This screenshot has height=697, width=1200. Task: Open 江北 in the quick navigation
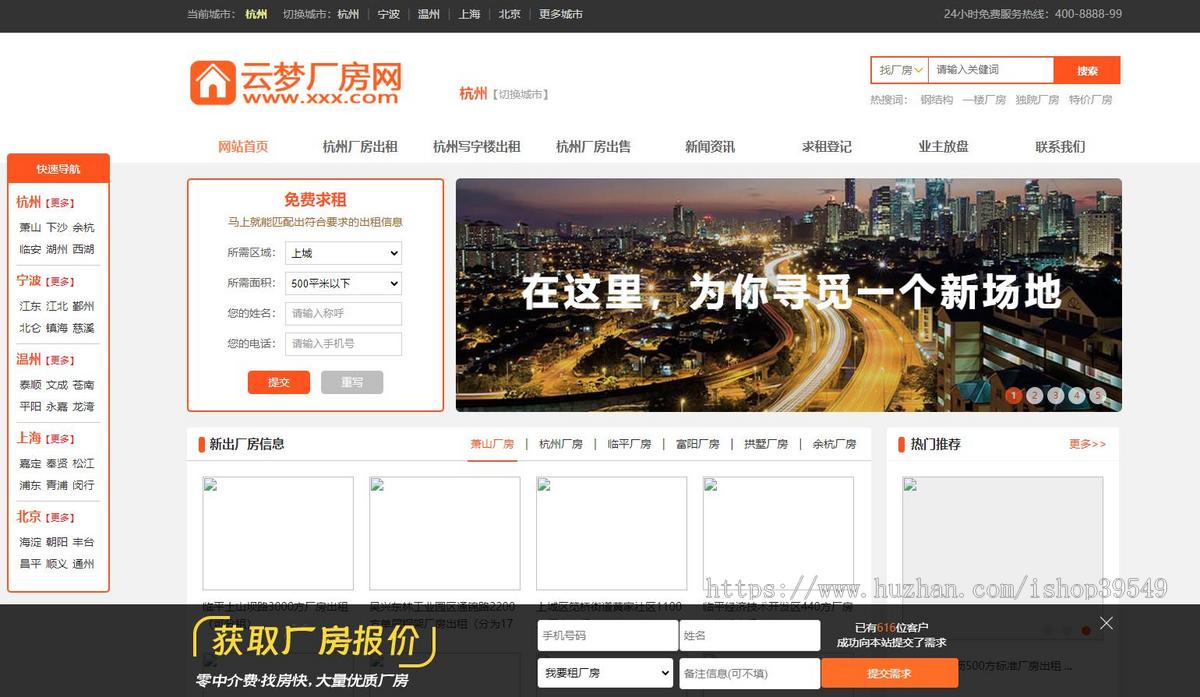pyautogui.click(x=57, y=306)
